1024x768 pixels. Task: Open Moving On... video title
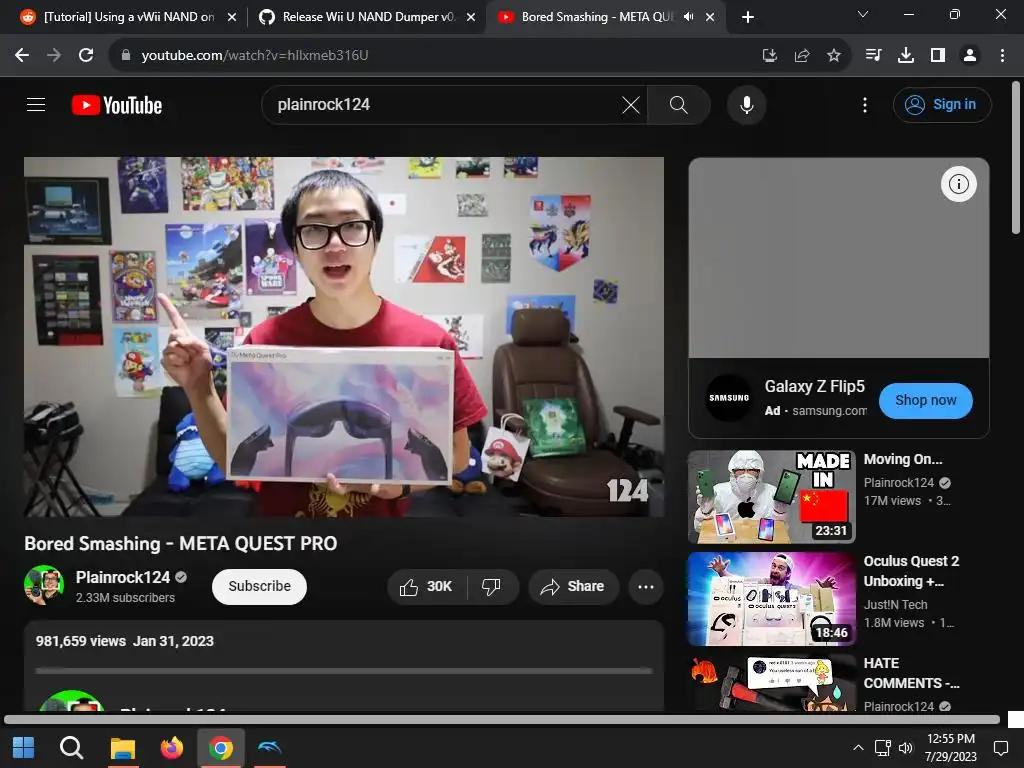point(903,460)
